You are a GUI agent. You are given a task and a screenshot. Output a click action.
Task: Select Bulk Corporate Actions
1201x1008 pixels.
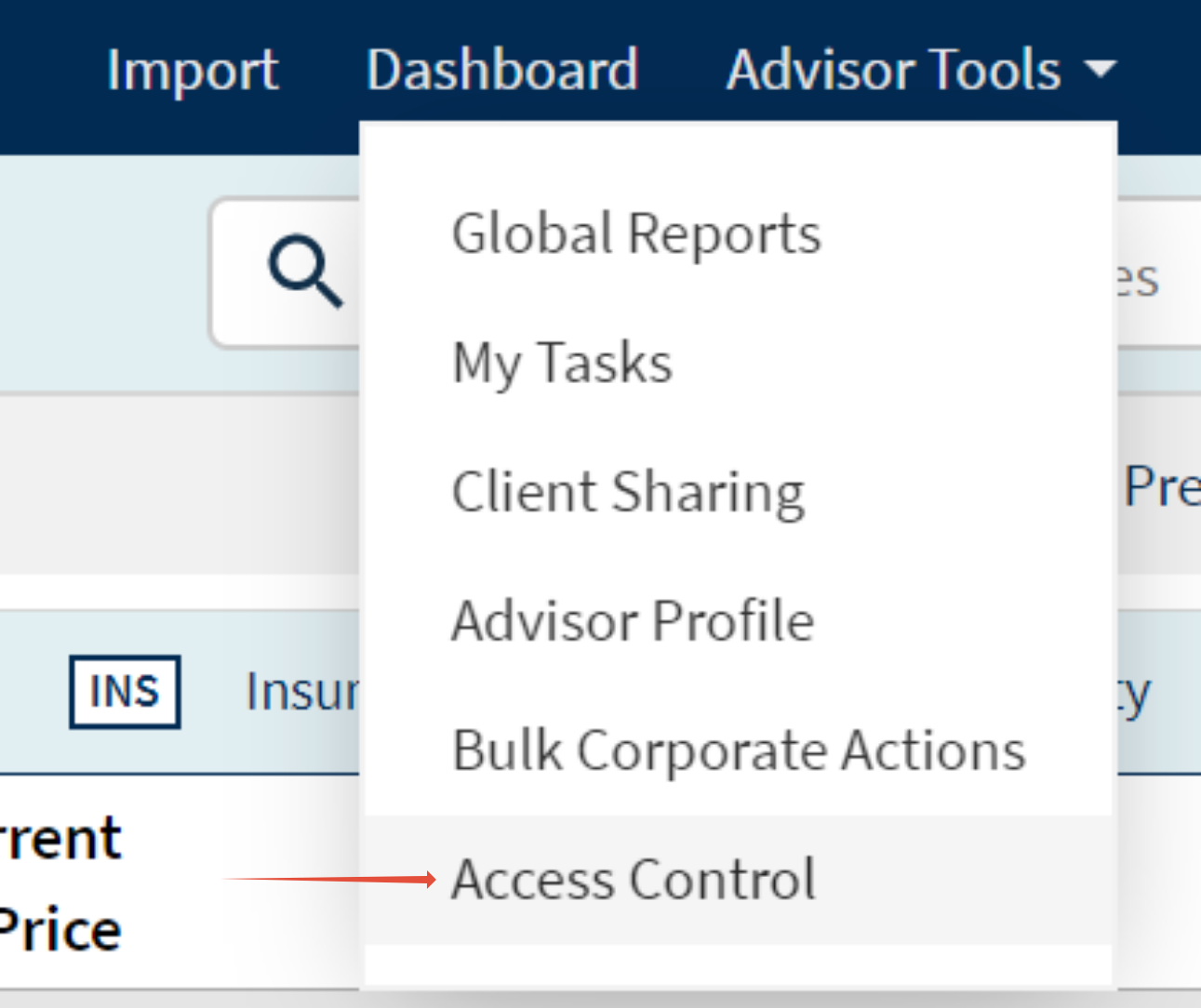click(x=739, y=749)
